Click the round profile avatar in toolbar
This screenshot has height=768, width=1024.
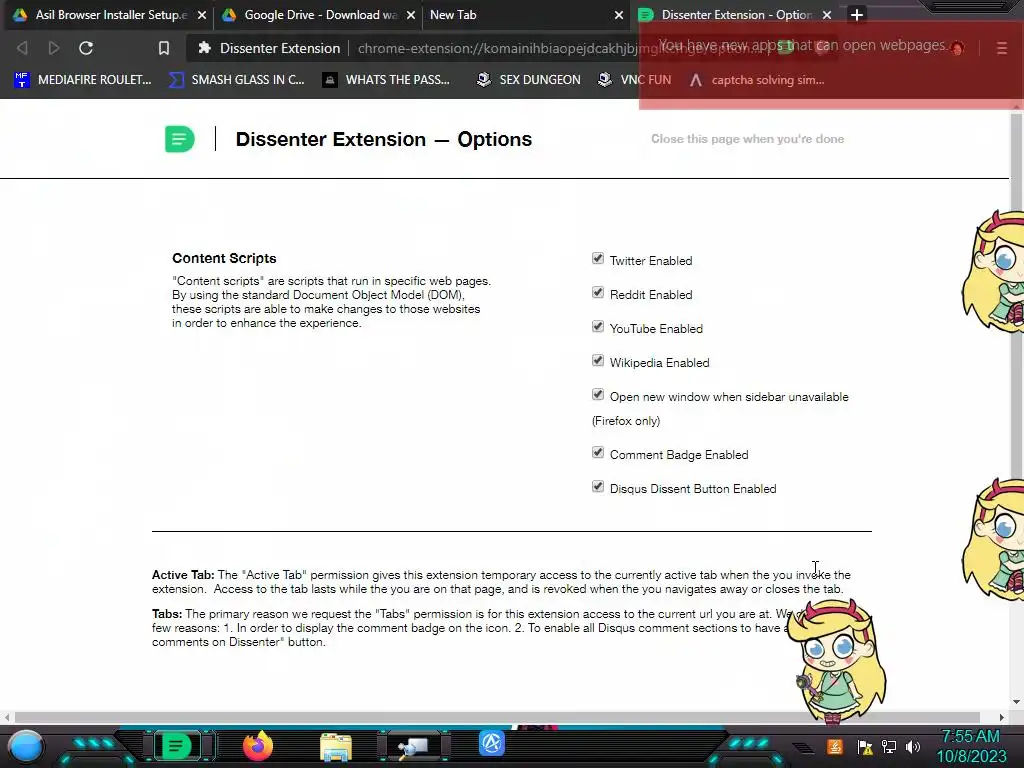(957, 48)
